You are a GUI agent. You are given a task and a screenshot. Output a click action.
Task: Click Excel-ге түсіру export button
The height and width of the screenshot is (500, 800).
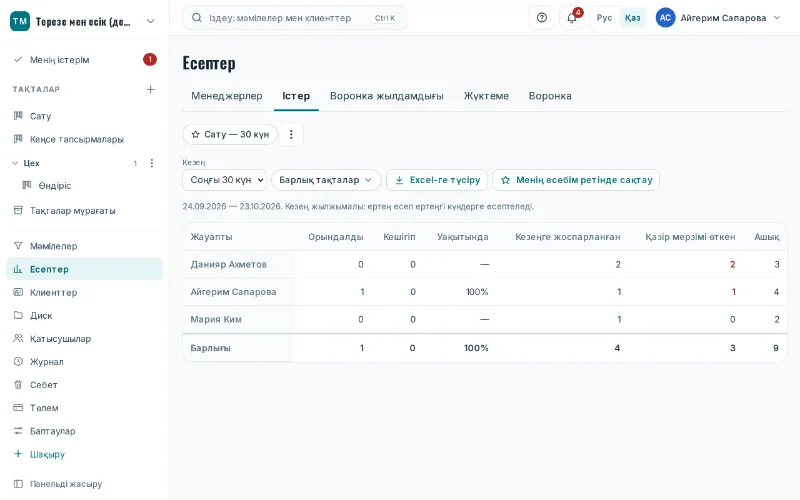click(x=437, y=180)
